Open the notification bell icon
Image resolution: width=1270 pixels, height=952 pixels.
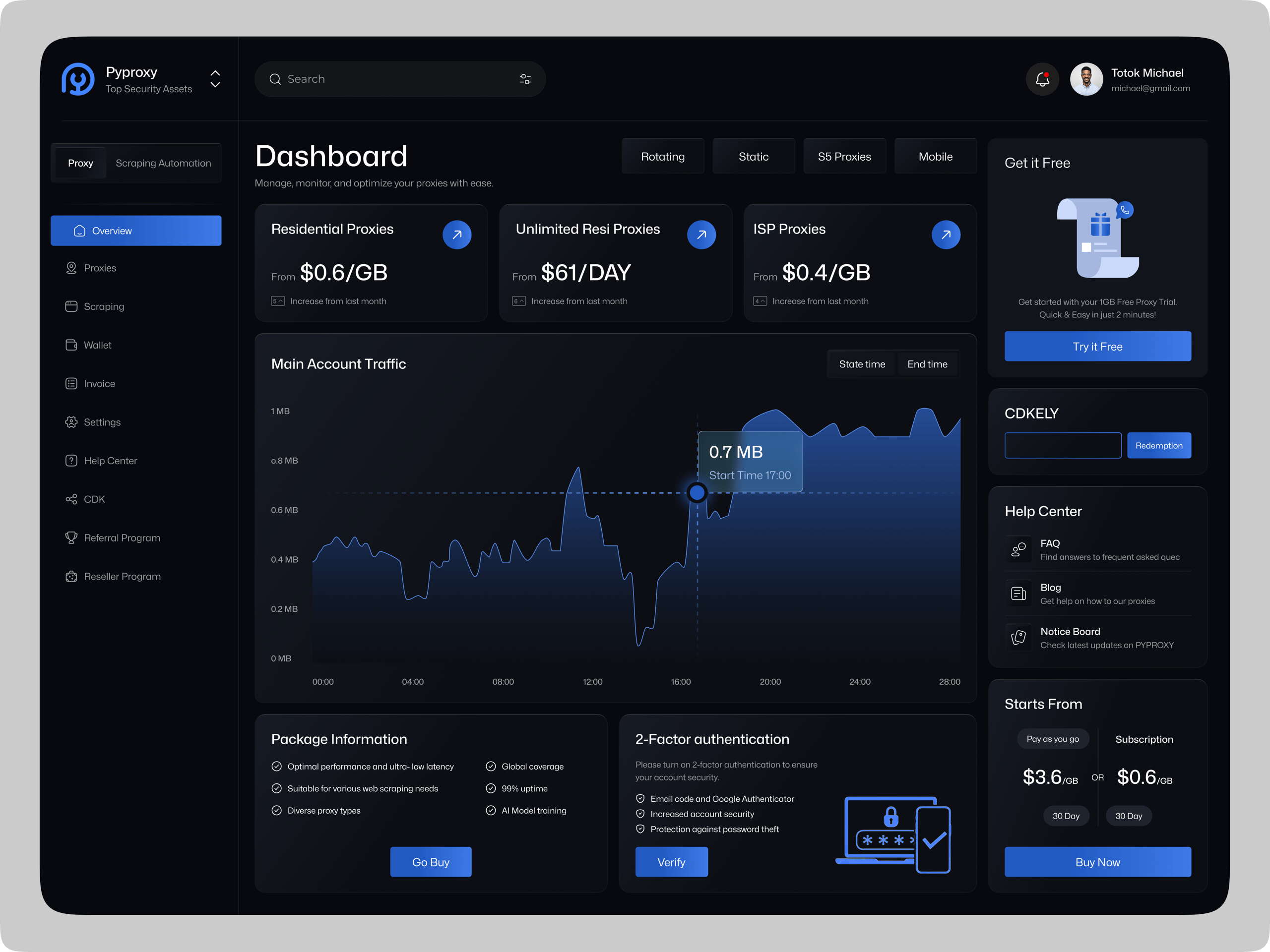(1042, 79)
